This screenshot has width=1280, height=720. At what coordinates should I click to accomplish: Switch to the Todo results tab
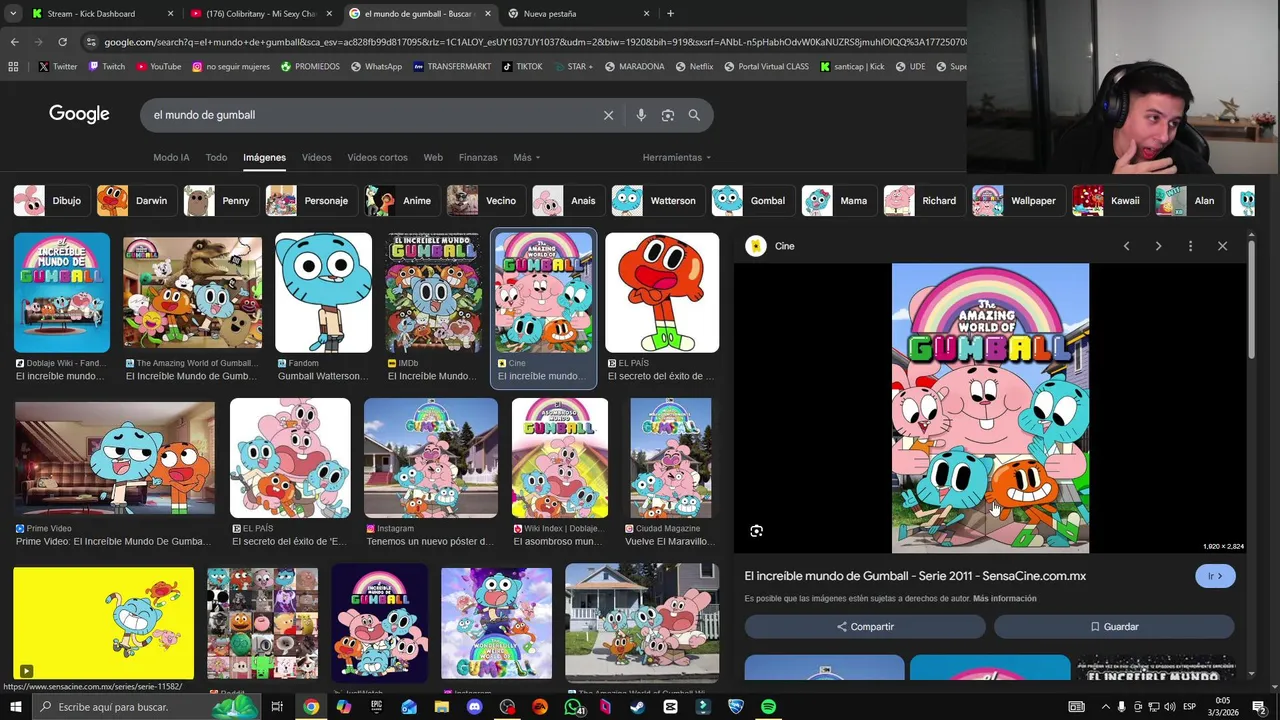click(216, 157)
